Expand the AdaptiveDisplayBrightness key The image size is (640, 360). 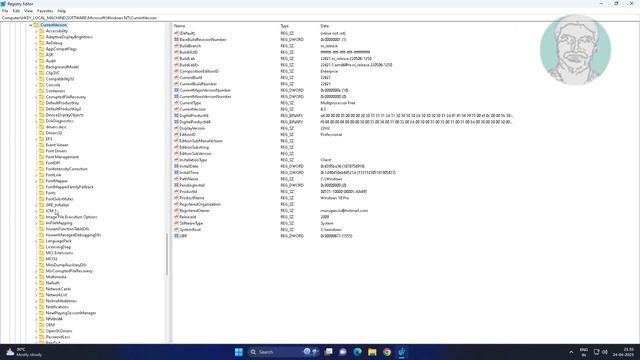tap(36, 37)
